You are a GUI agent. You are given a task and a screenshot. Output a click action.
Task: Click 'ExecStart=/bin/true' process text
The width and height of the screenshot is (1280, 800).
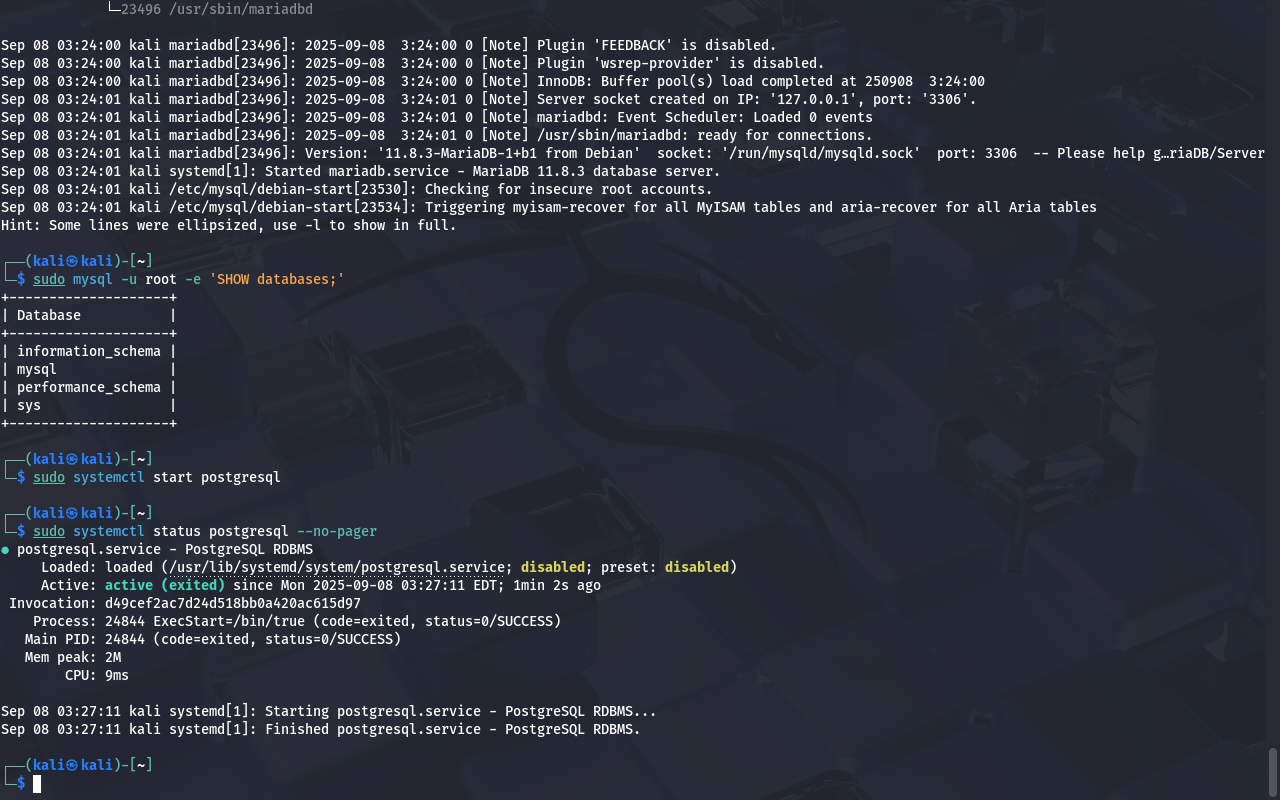pyautogui.click(x=229, y=621)
